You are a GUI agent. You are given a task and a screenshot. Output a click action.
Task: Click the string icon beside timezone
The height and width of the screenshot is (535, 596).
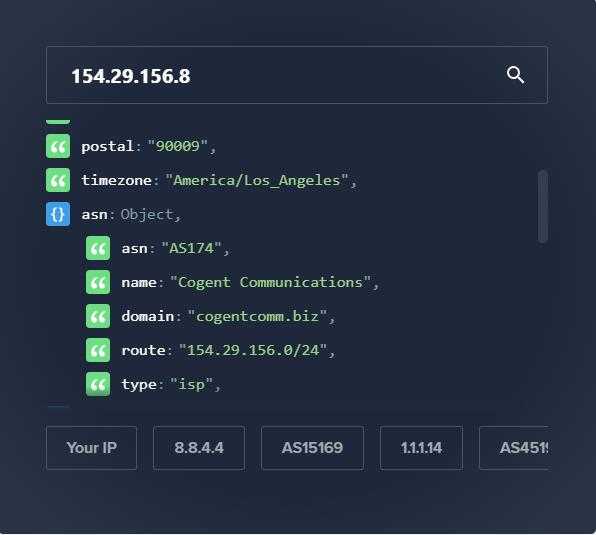[58, 180]
